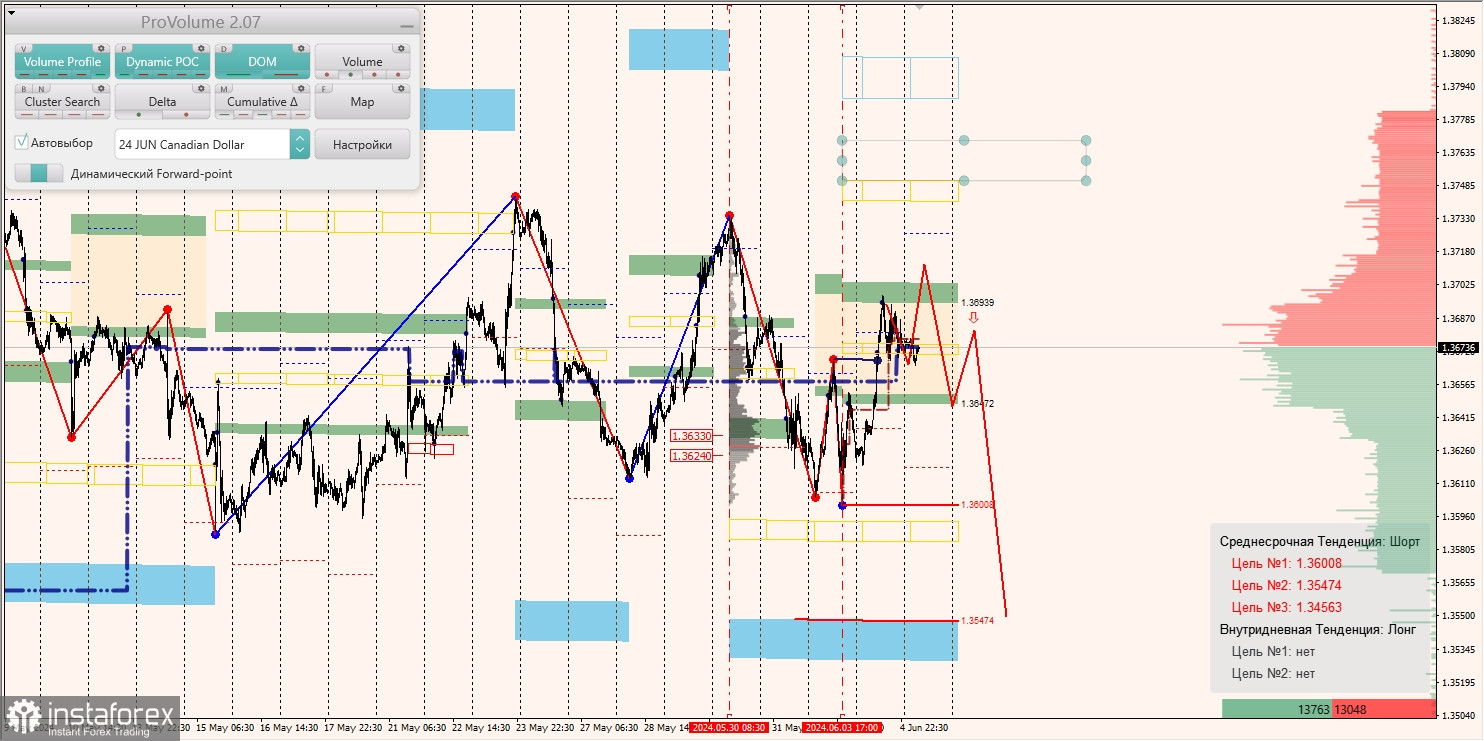
Task: Click the red down arrow near 1.36939
Action: [x=973, y=318]
